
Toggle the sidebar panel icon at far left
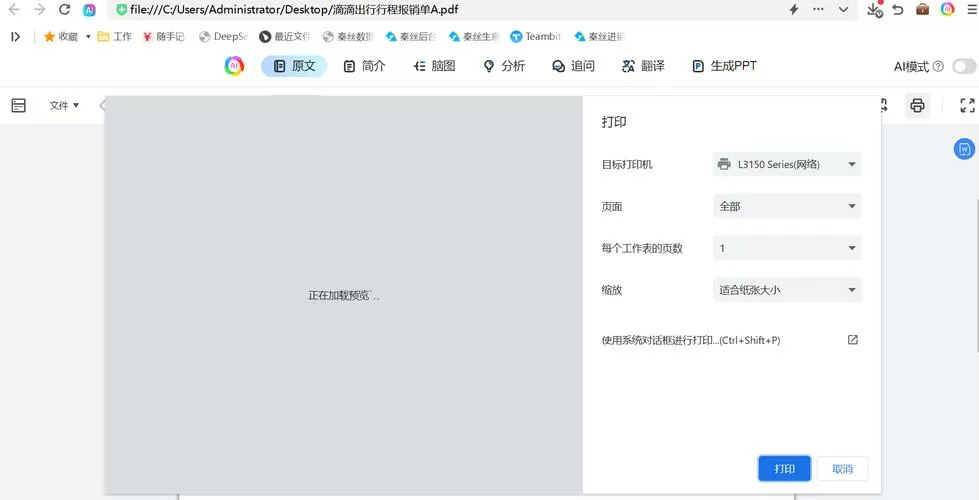18,105
